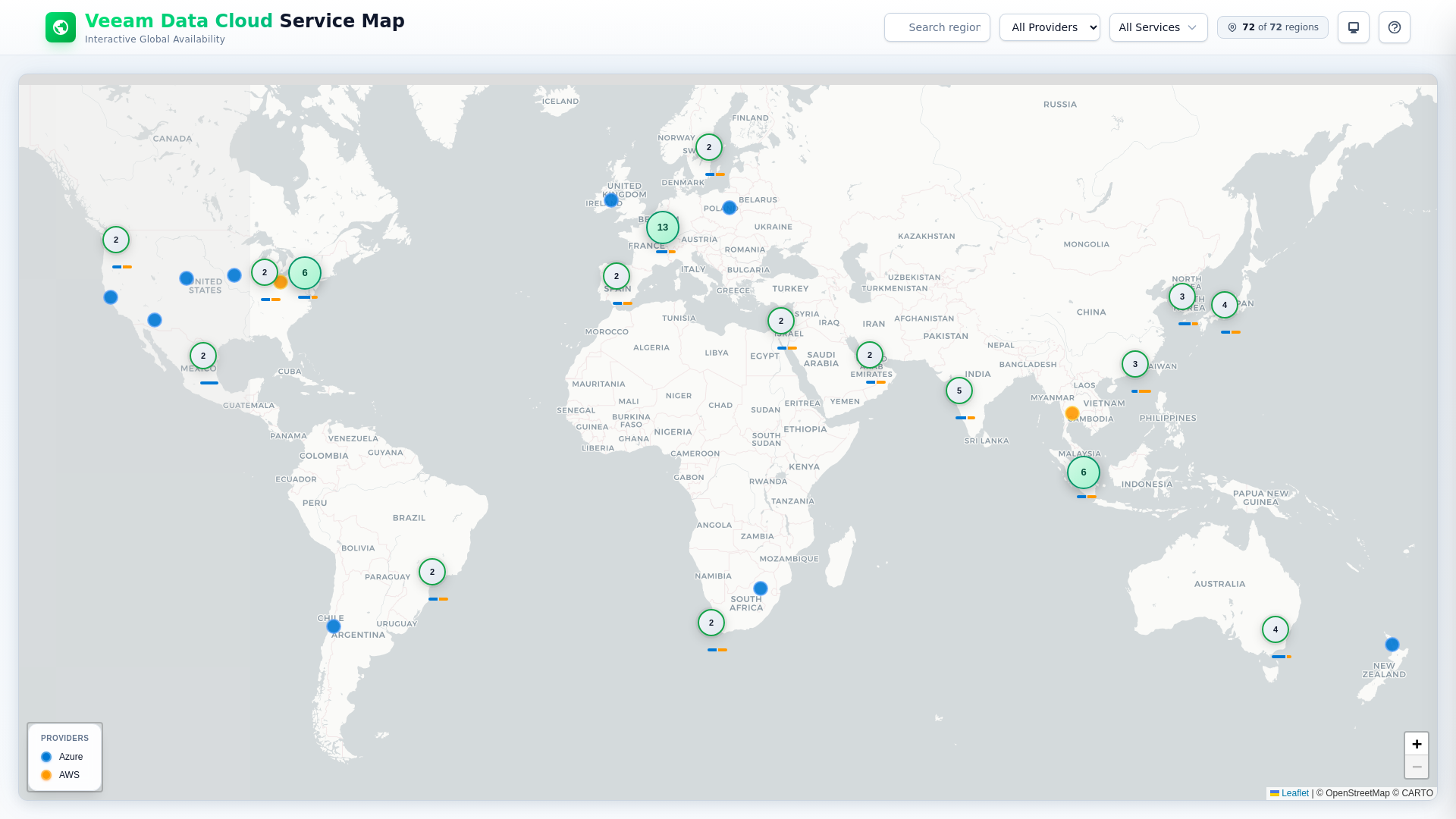Open the 2-region cluster at Arab Emirates

pyautogui.click(x=870, y=355)
